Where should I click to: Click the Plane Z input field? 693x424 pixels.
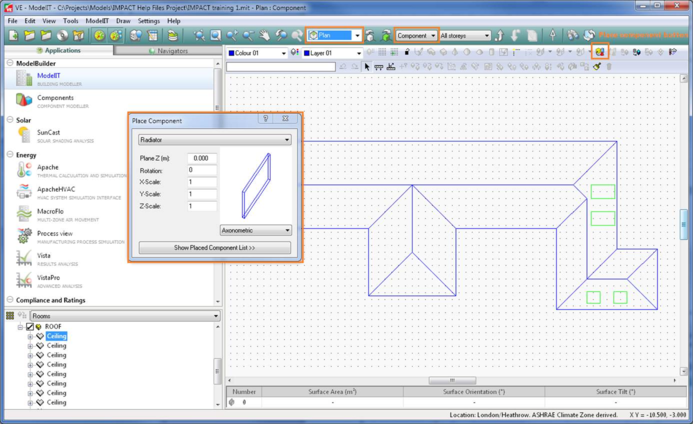coord(202,158)
